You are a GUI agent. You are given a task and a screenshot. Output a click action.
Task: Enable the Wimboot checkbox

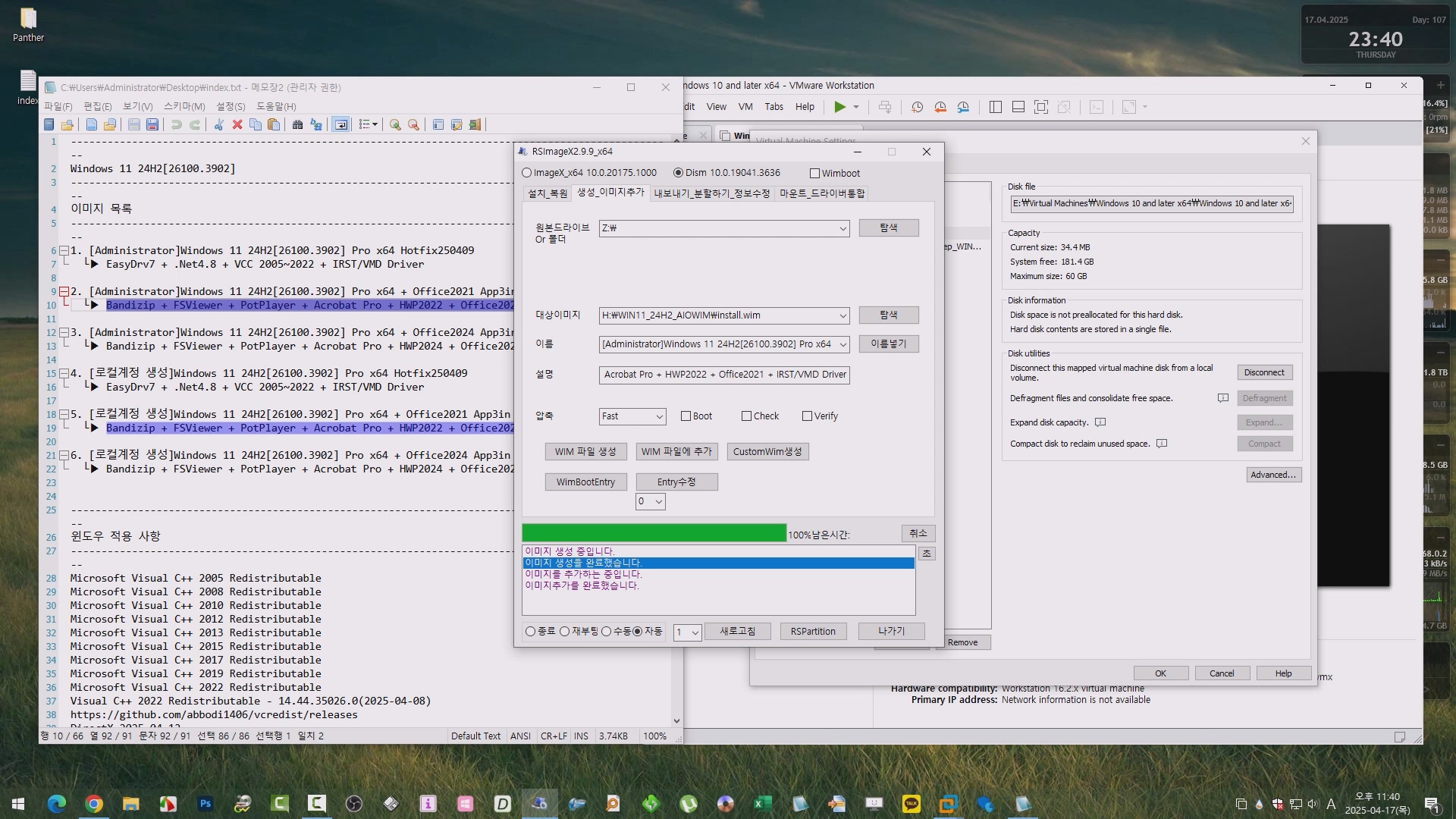815,173
